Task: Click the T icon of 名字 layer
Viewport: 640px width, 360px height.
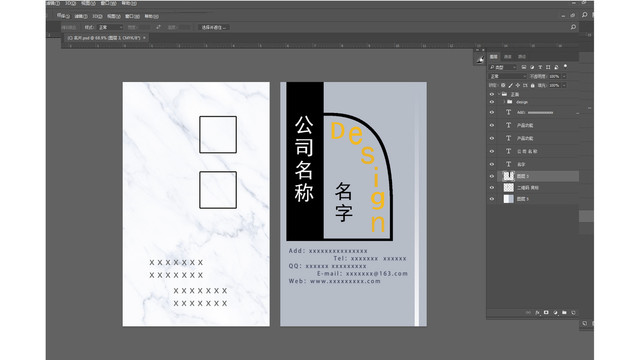Action: (x=508, y=164)
